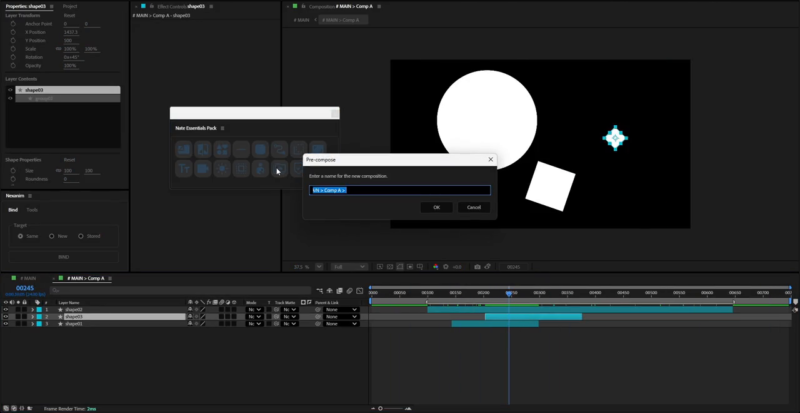The height and width of the screenshot is (413, 800).
Task: Expand the shape03 layer properties
Action: point(33,317)
